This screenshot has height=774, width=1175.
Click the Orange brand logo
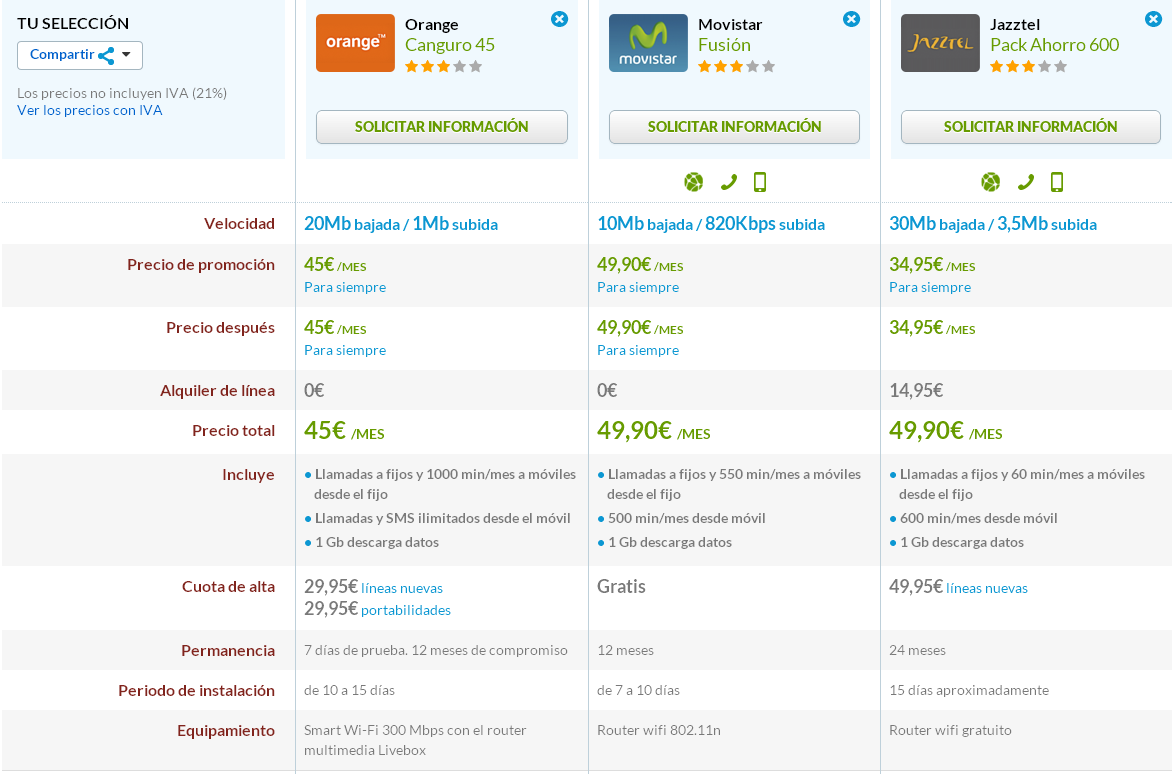point(355,43)
